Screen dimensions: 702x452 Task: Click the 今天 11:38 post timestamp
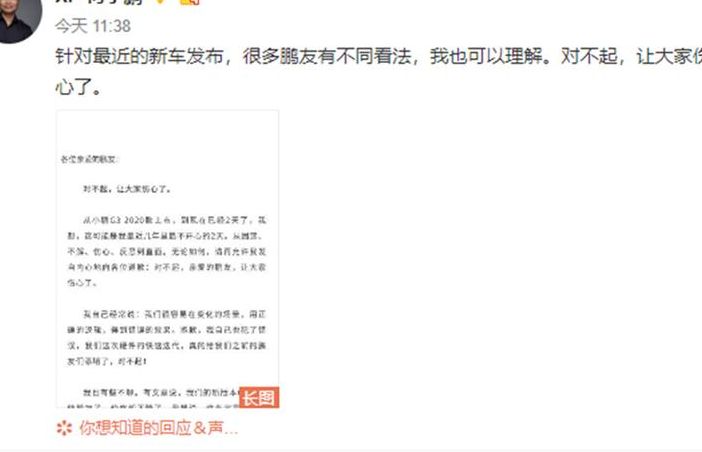point(93,26)
